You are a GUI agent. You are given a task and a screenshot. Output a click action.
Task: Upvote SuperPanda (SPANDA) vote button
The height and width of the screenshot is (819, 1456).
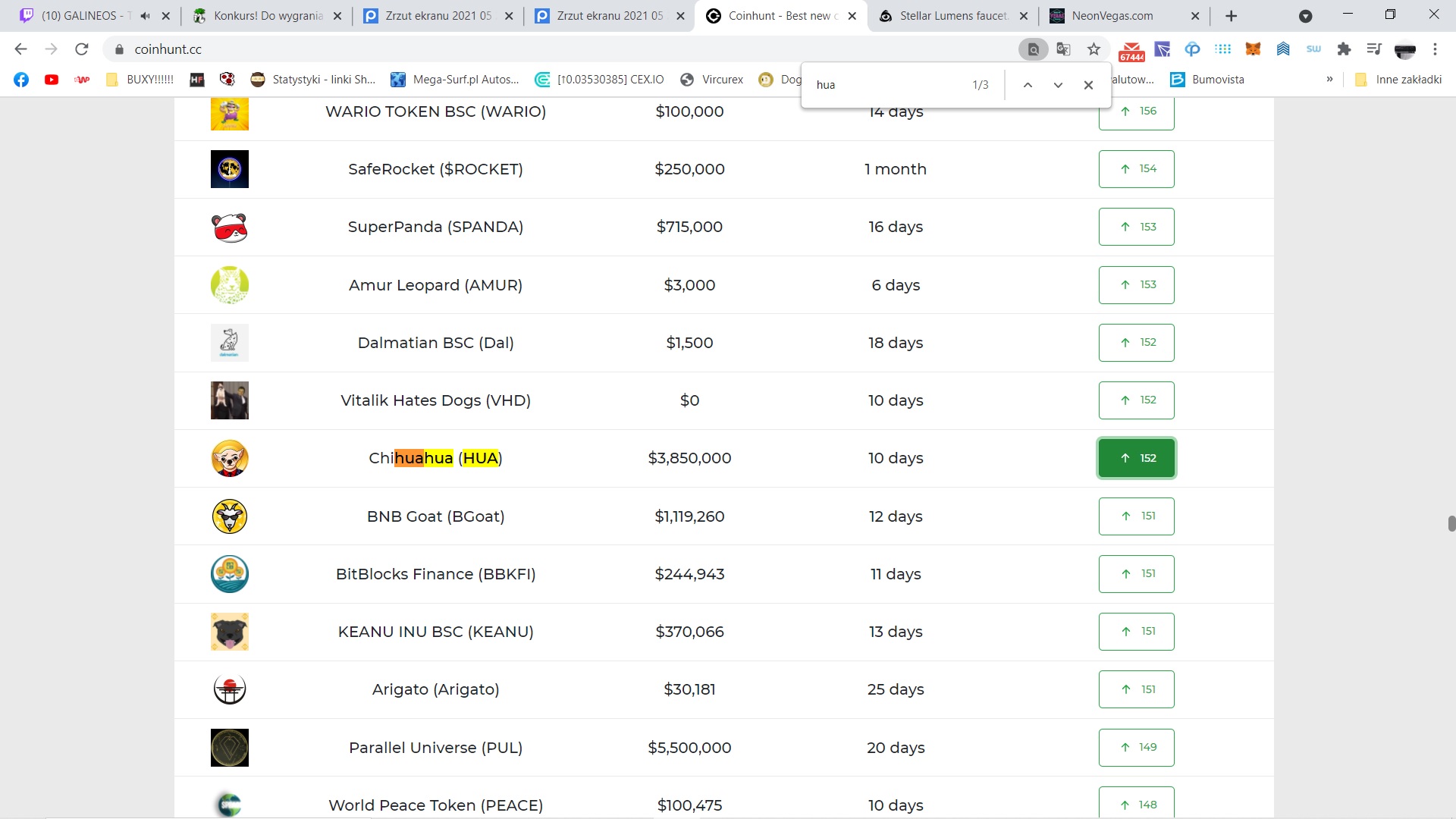1137,227
